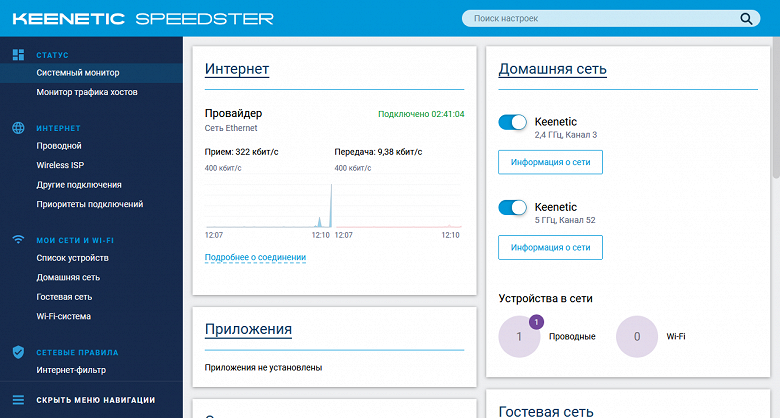Open the Приложения card heading link
This screenshot has width=780, height=418.
coord(248,329)
